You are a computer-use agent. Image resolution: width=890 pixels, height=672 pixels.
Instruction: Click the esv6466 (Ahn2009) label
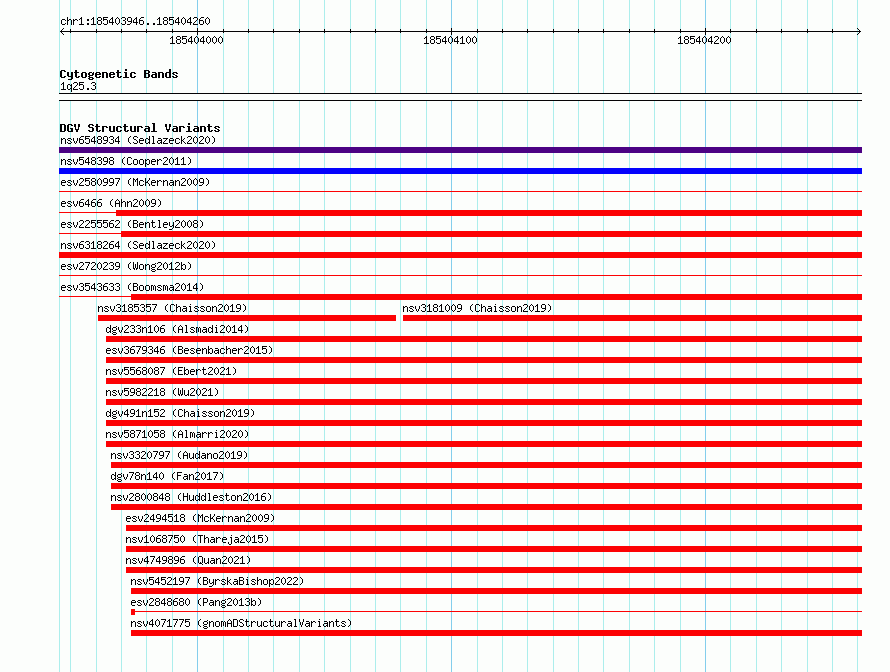point(111,203)
